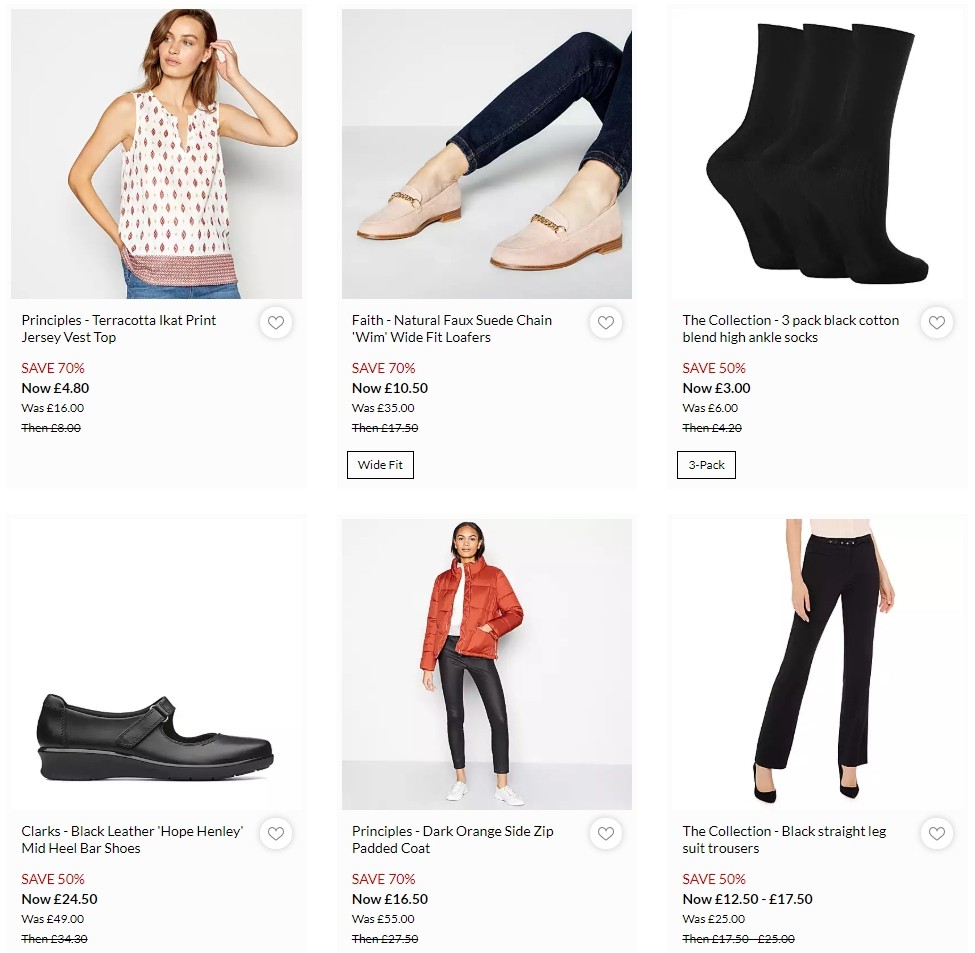Image resolution: width=975 pixels, height=953 pixels.
Task: Add the Terracotta Ikat vest top to wishlist
Action: point(276,323)
